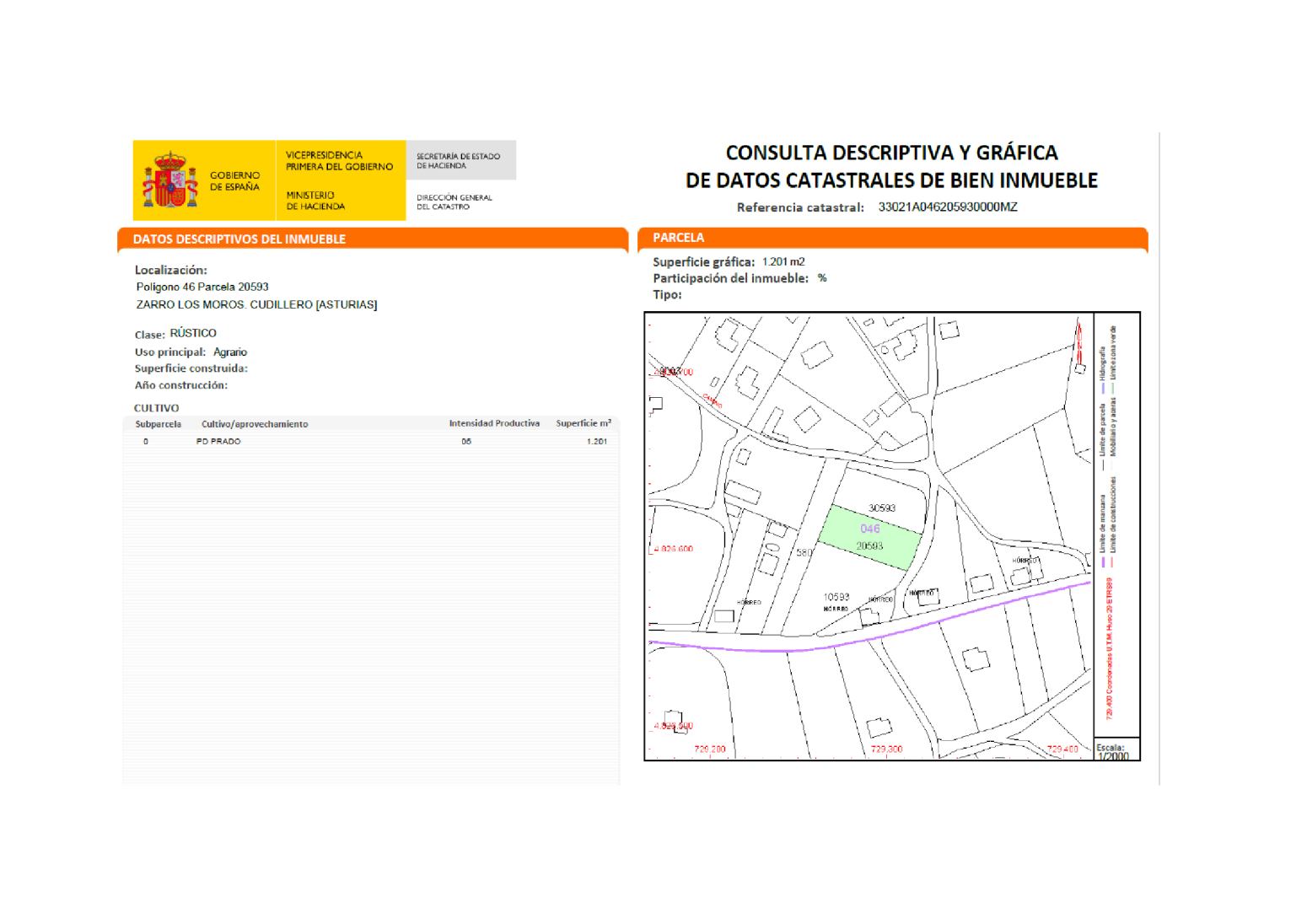Click the Año construcción label
The width and height of the screenshot is (1307, 924).
180,385
